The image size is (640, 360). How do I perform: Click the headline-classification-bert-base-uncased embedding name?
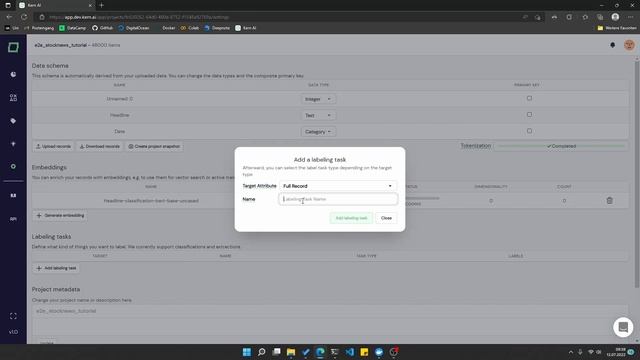click(x=151, y=201)
